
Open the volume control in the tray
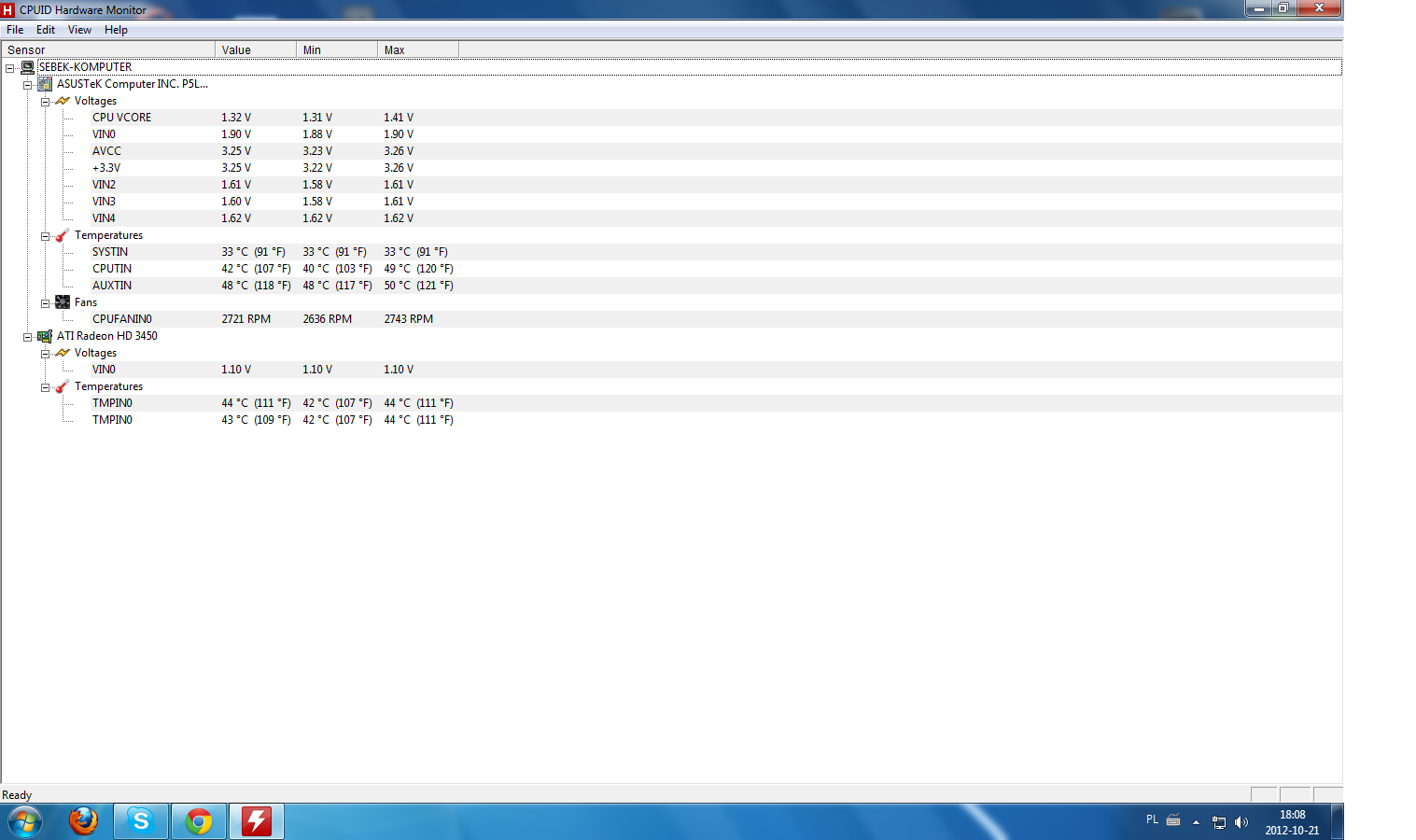tap(1241, 822)
